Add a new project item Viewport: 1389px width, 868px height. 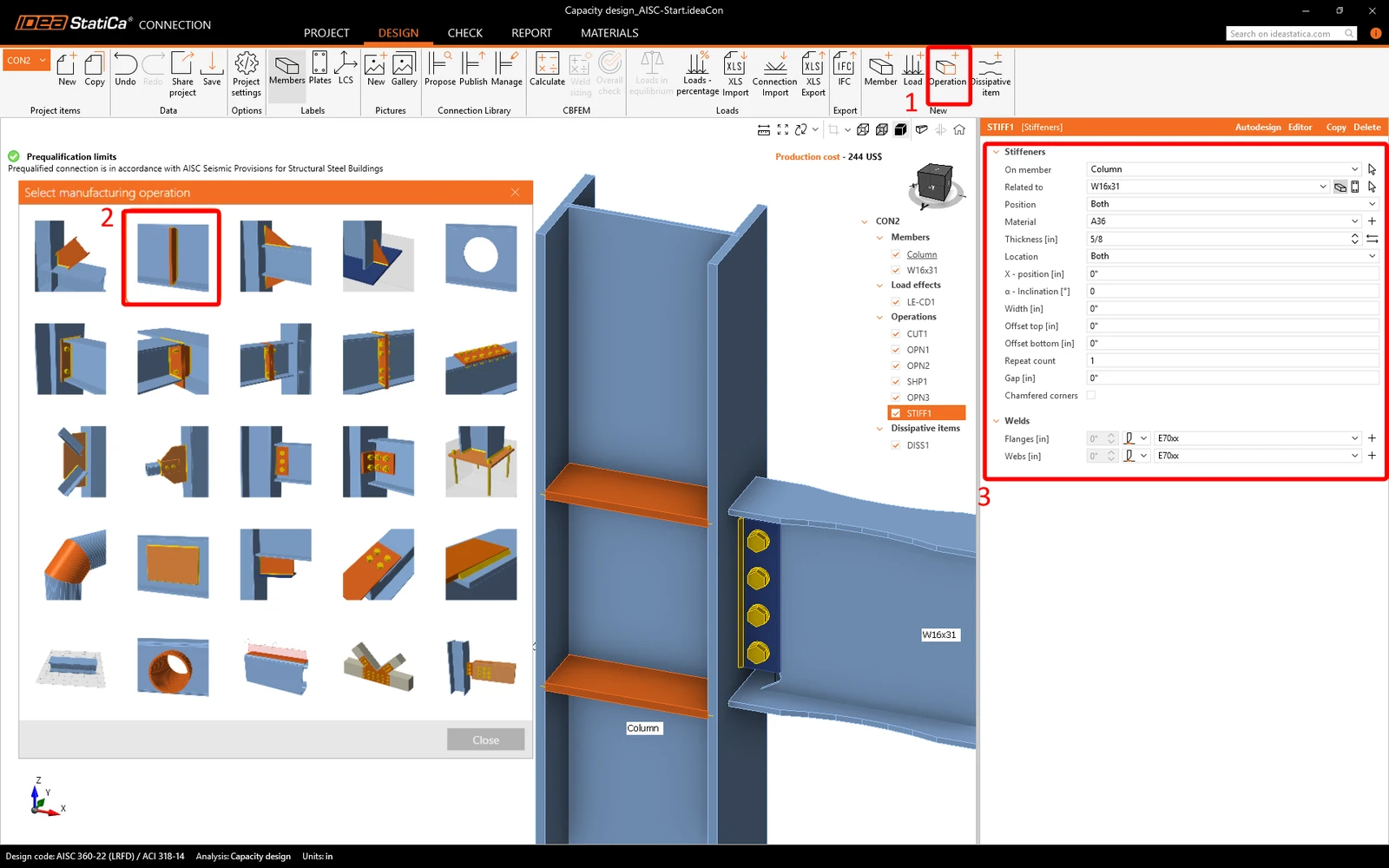tap(67, 69)
